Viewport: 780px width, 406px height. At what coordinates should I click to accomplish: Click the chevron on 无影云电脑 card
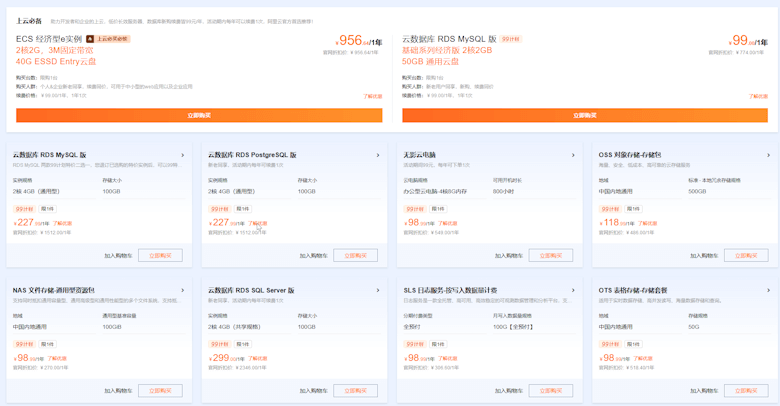tap(573, 155)
